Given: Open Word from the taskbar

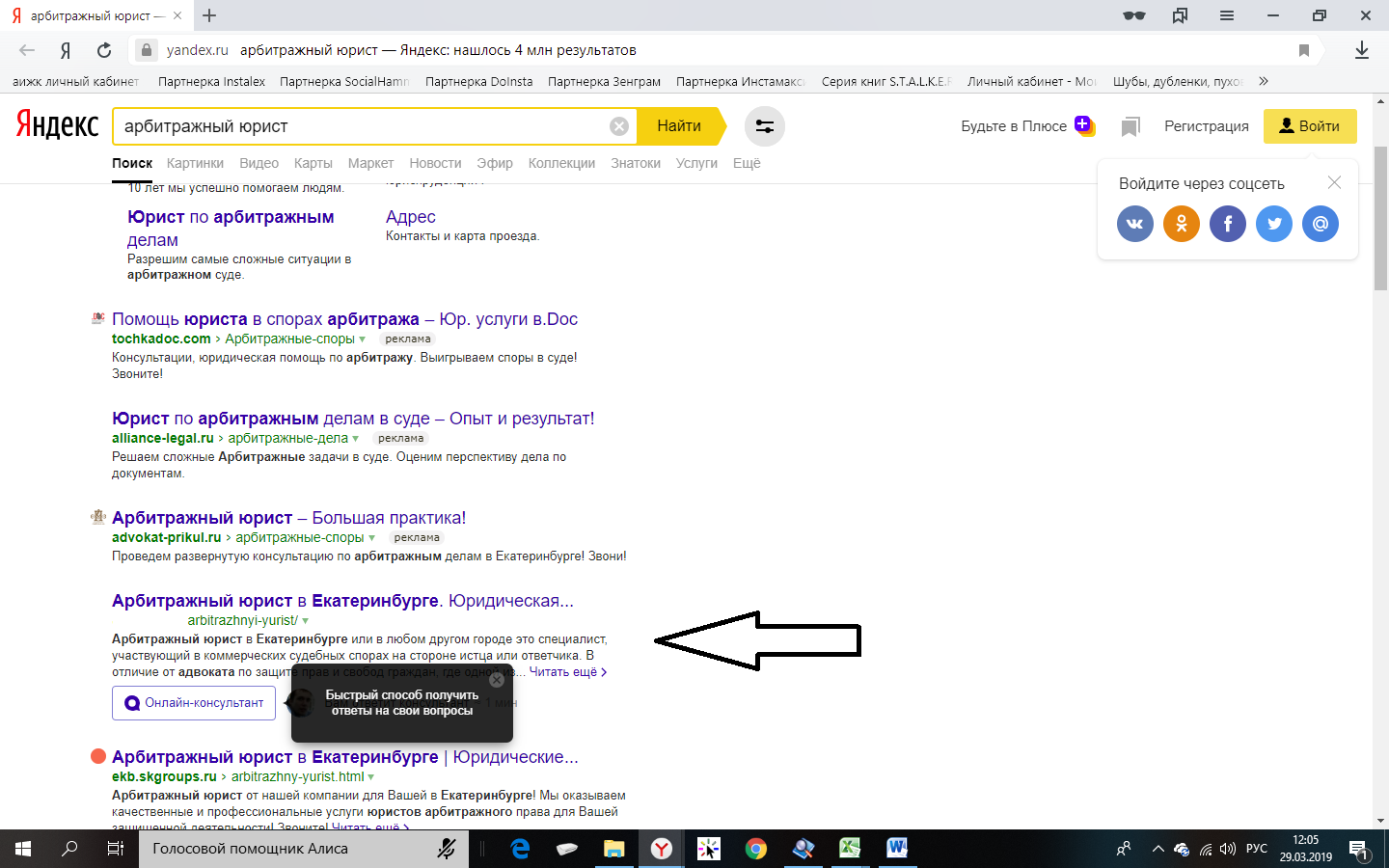Looking at the screenshot, I should 897,849.
